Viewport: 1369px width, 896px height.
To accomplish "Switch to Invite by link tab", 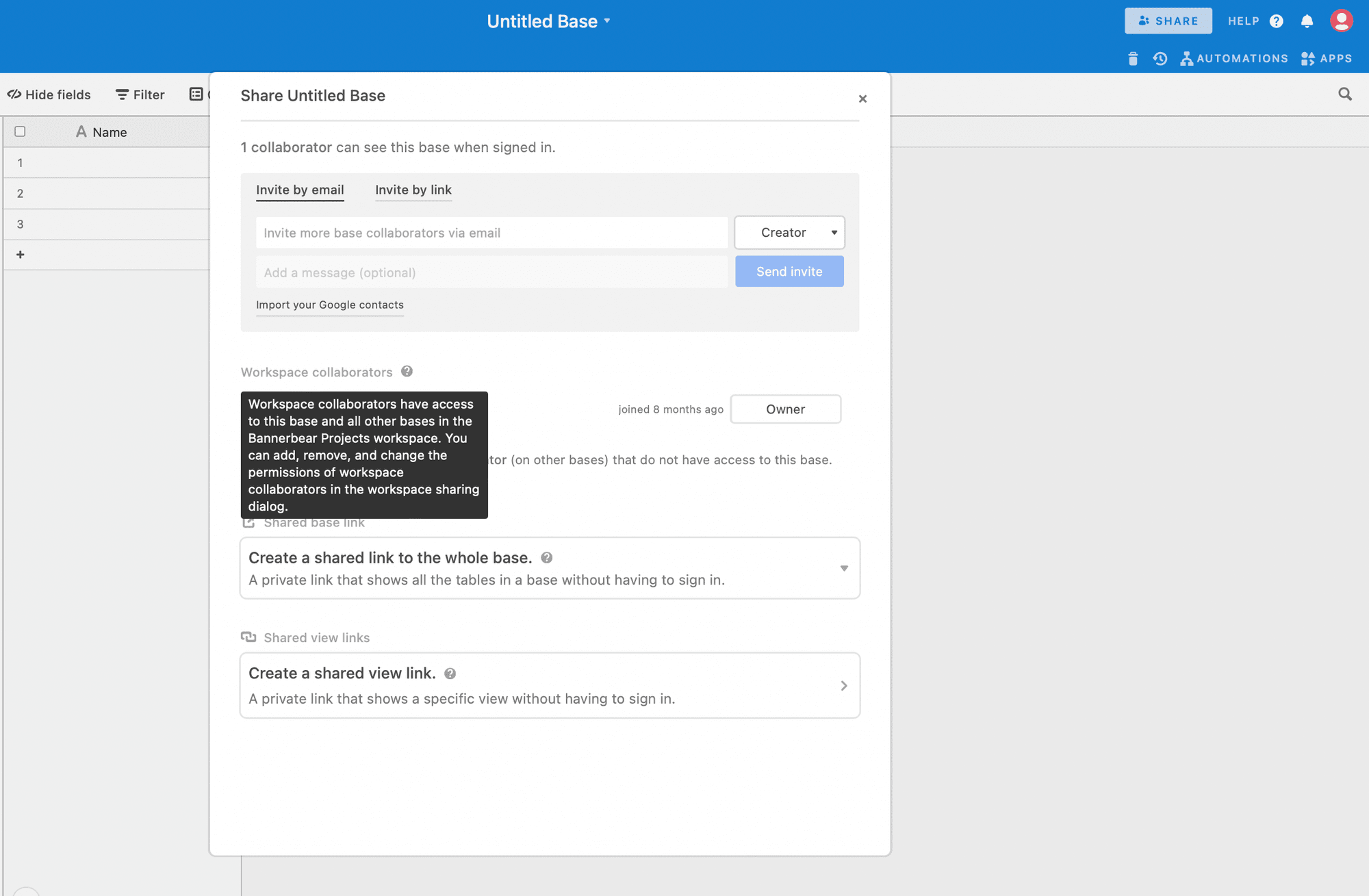I will pos(413,190).
